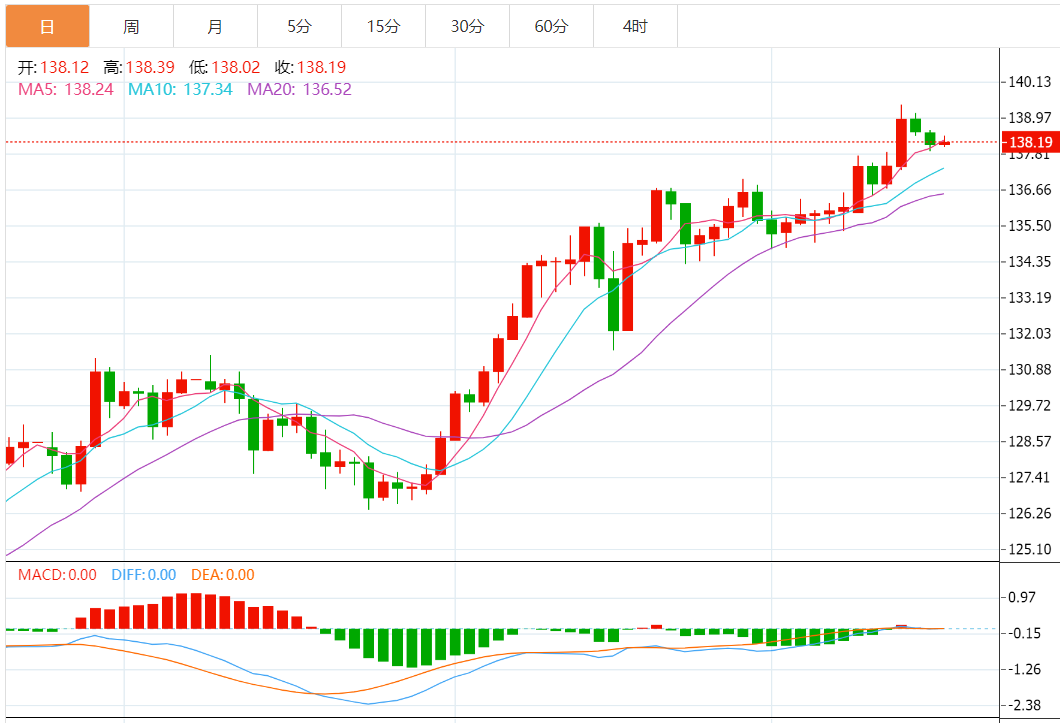Viewport: 1060px width, 723px height.
Task: Click the 128.57 price axis label
Action: (1030, 441)
